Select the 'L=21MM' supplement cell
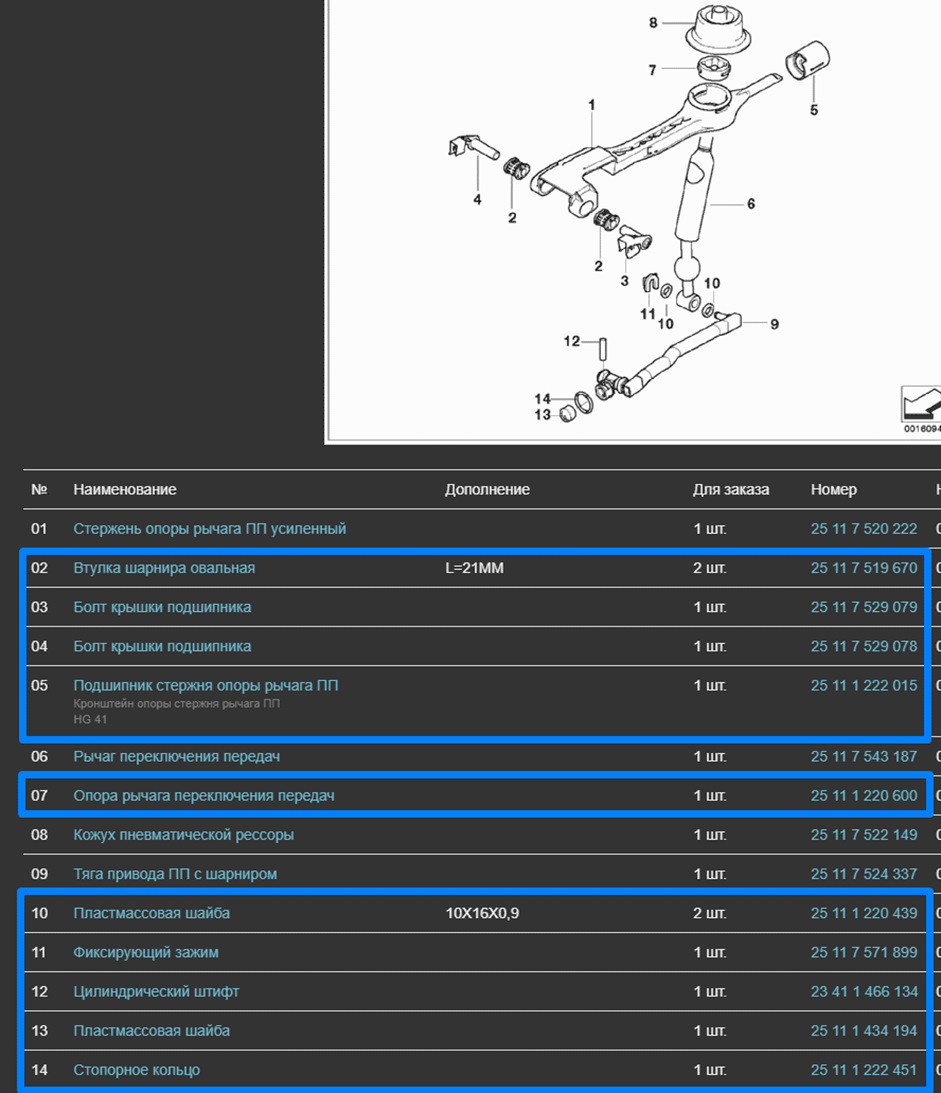The image size is (941, 1093). point(474,567)
